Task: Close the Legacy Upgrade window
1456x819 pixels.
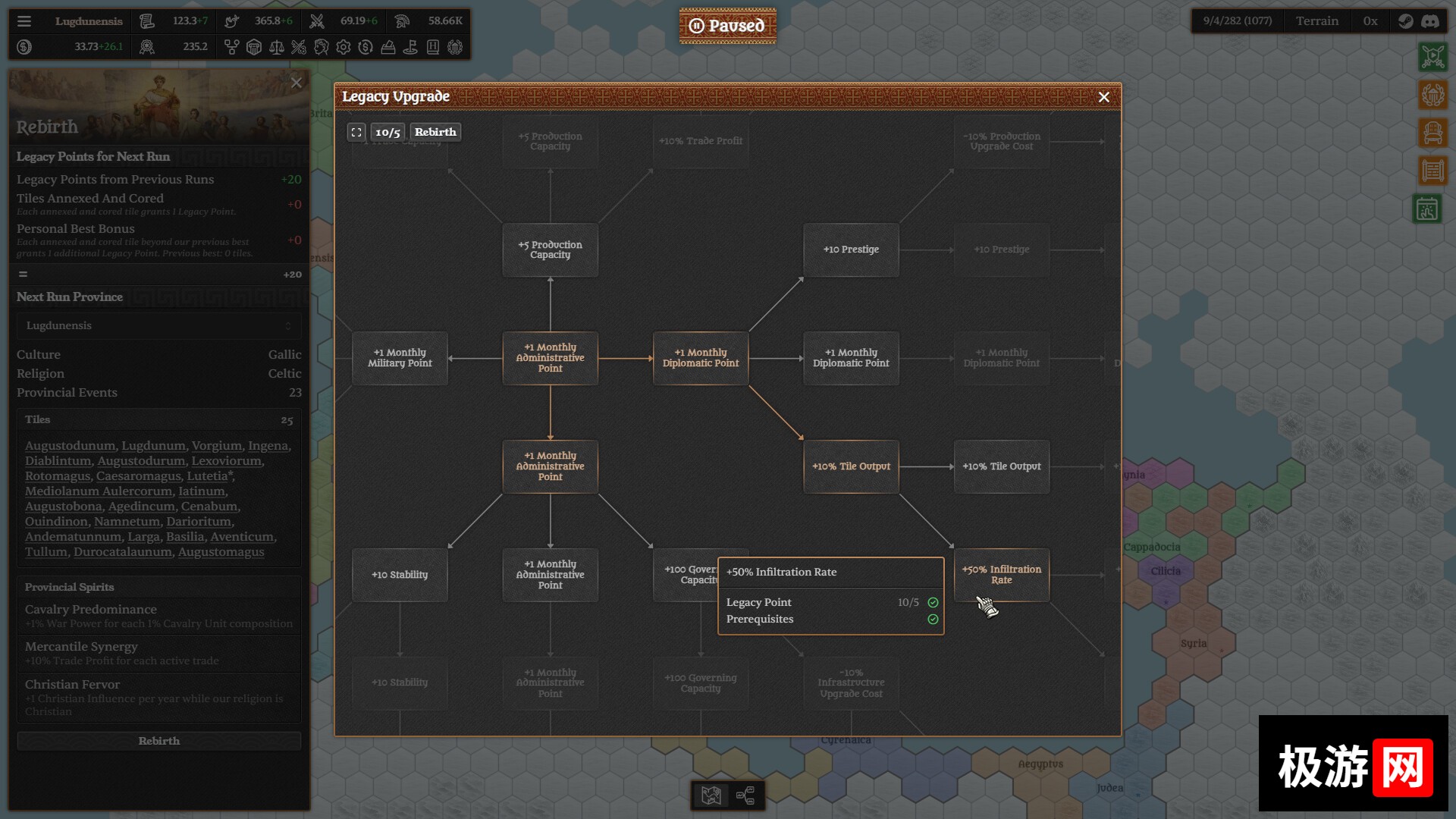Action: (x=1104, y=97)
